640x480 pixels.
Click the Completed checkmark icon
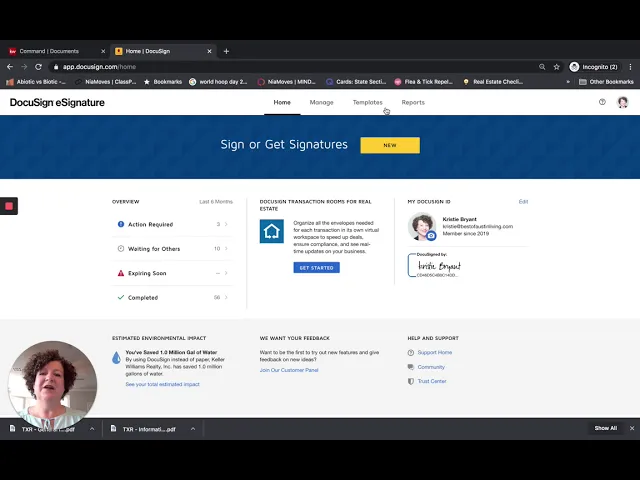[x=121, y=297]
